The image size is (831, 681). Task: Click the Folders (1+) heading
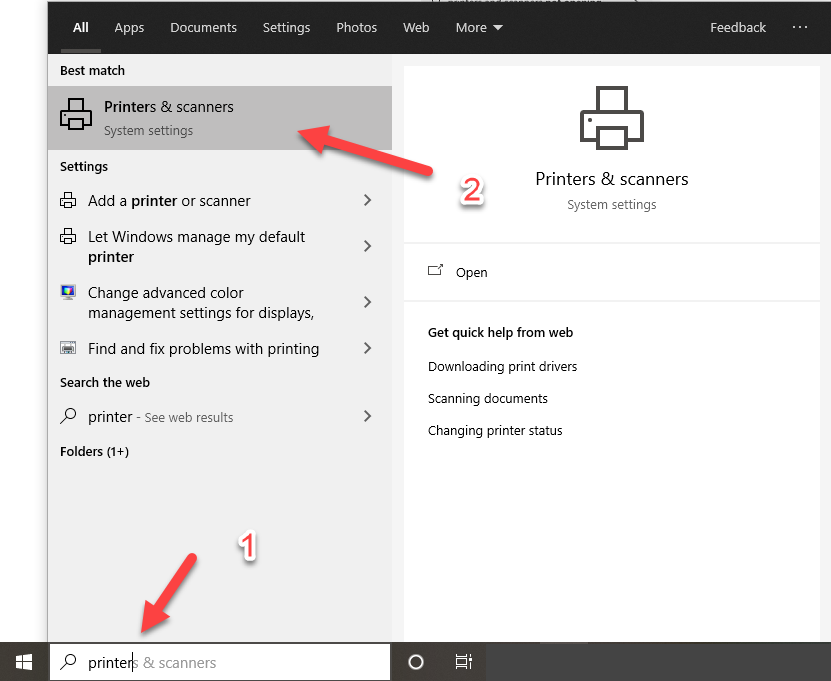[94, 452]
